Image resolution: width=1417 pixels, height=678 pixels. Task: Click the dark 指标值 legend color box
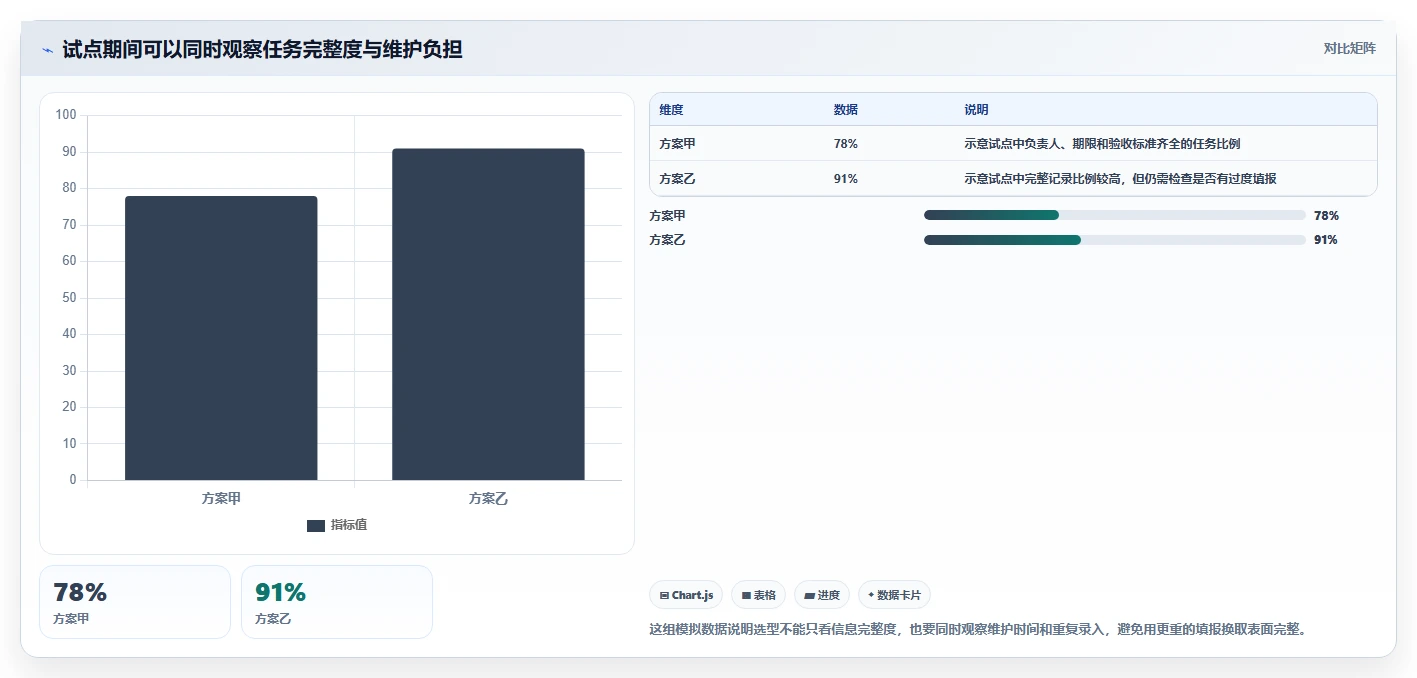(x=316, y=526)
